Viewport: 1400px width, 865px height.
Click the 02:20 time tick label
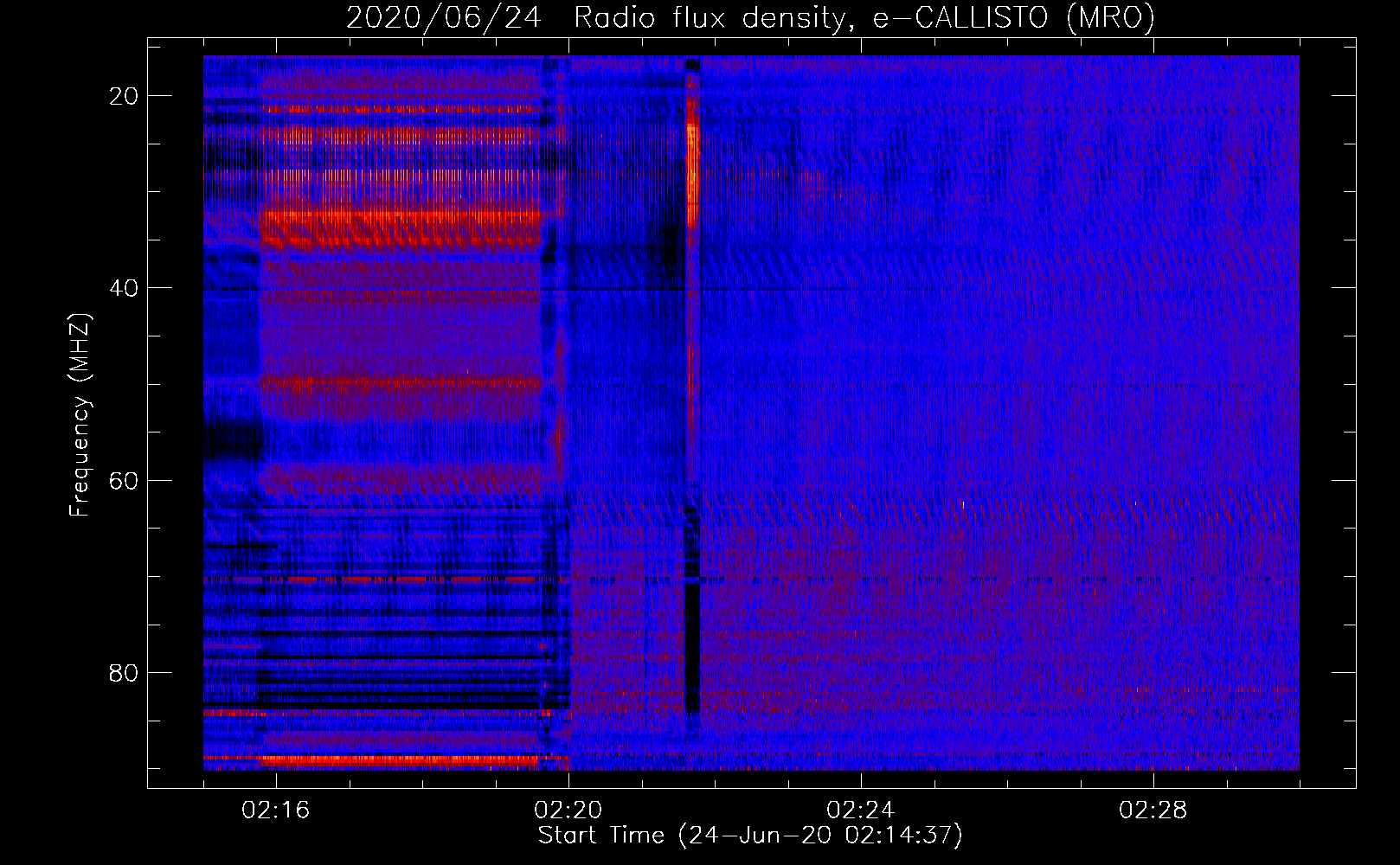point(568,811)
